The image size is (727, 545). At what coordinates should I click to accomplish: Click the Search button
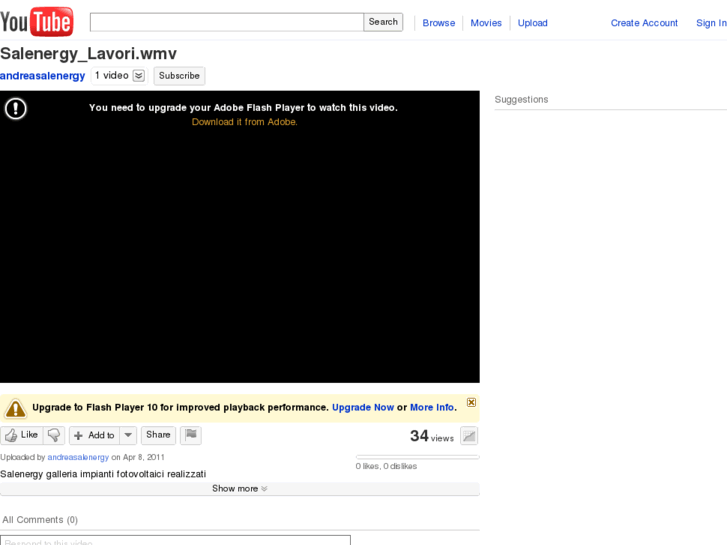383,22
